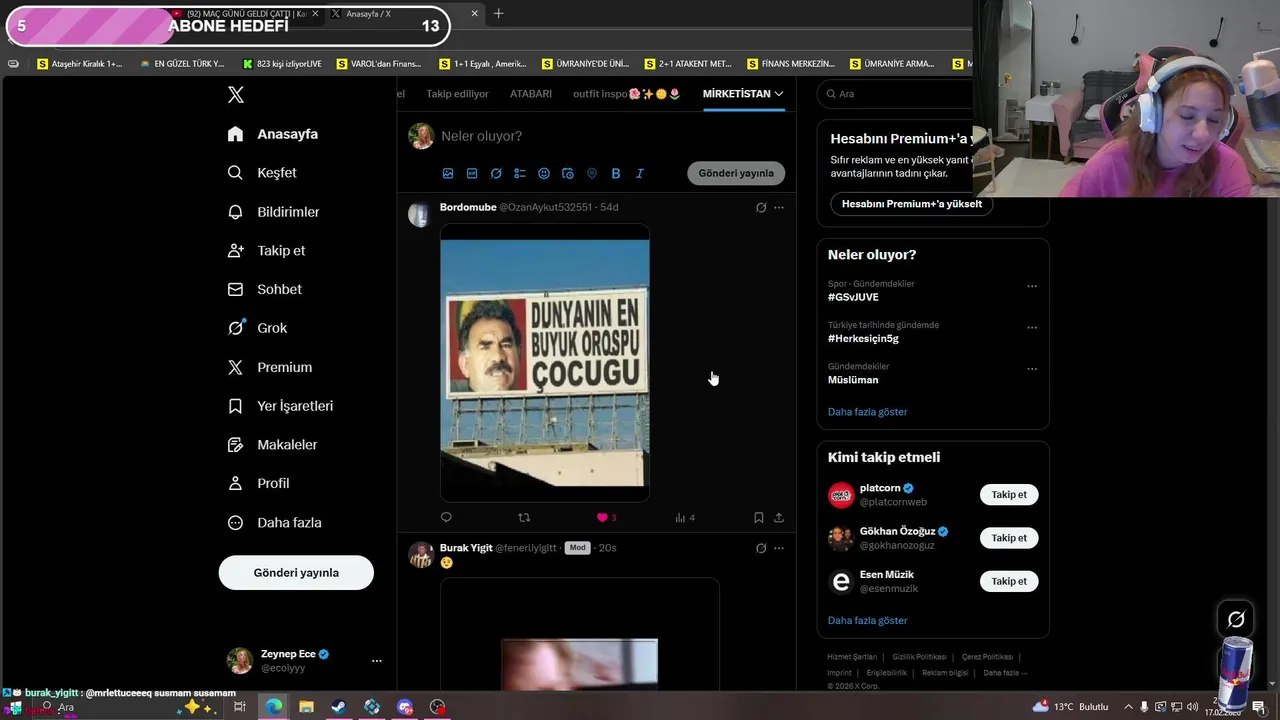Viewport: 1280px width, 720px height.
Task: Add a photo with the media icon
Action: point(448,173)
